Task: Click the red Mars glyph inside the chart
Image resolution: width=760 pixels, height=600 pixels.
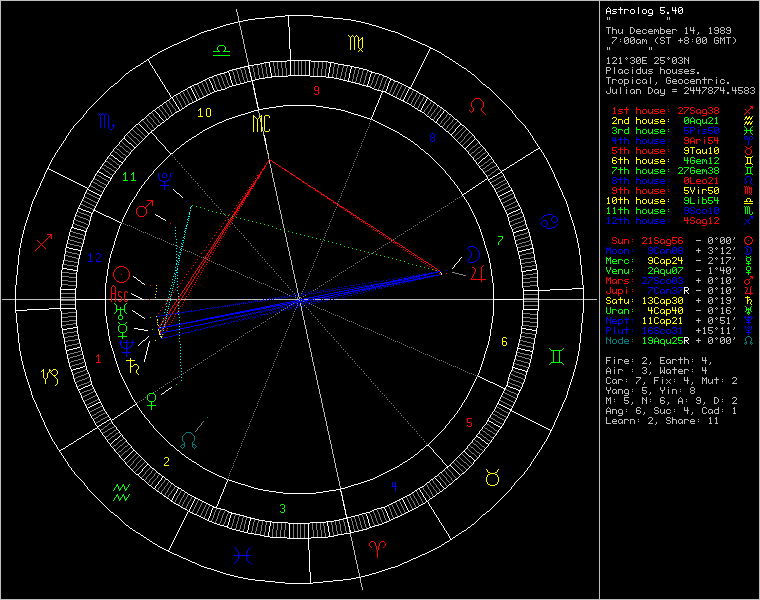Action: (144, 209)
